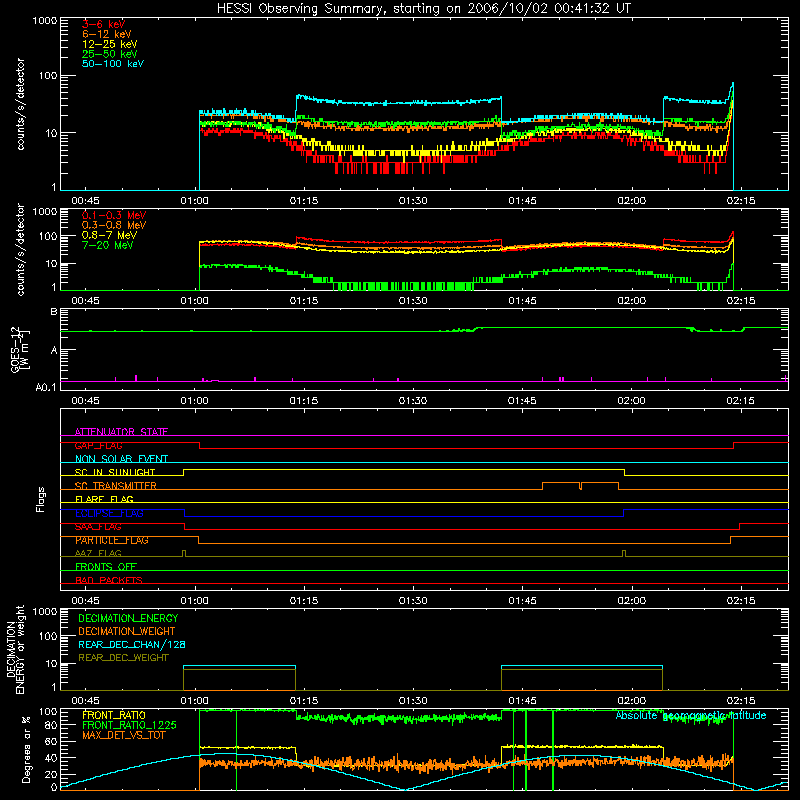Image resolution: width=800 pixels, height=800 pixels.
Task: Click the 01:30 tick label under top plot
Action: point(413,201)
